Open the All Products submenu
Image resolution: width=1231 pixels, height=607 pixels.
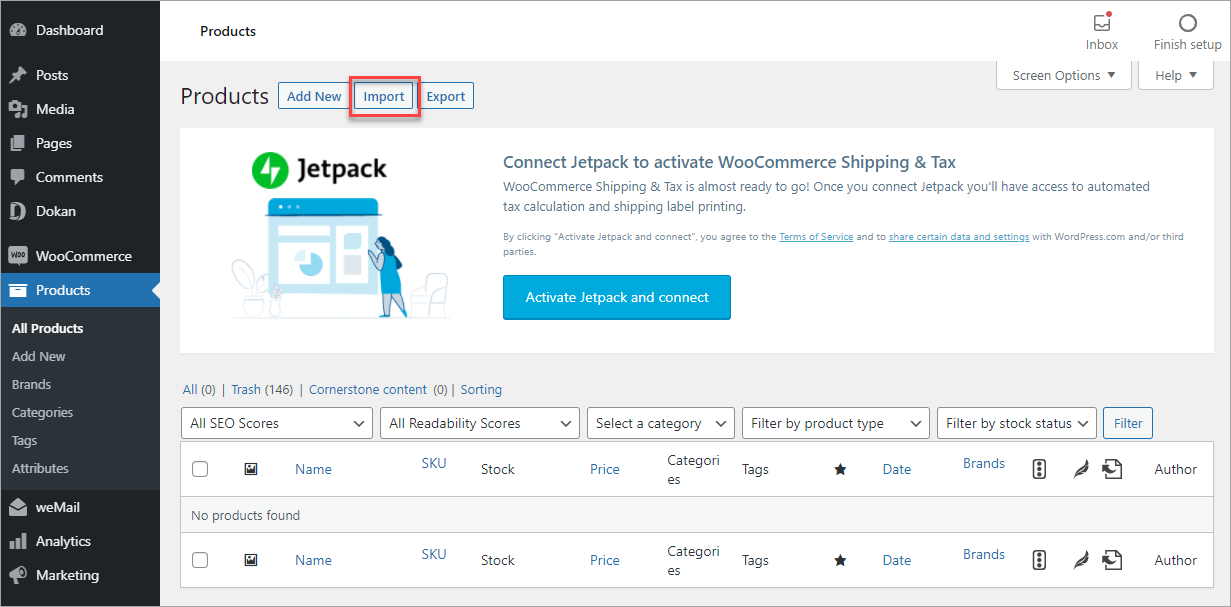(x=47, y=328)
